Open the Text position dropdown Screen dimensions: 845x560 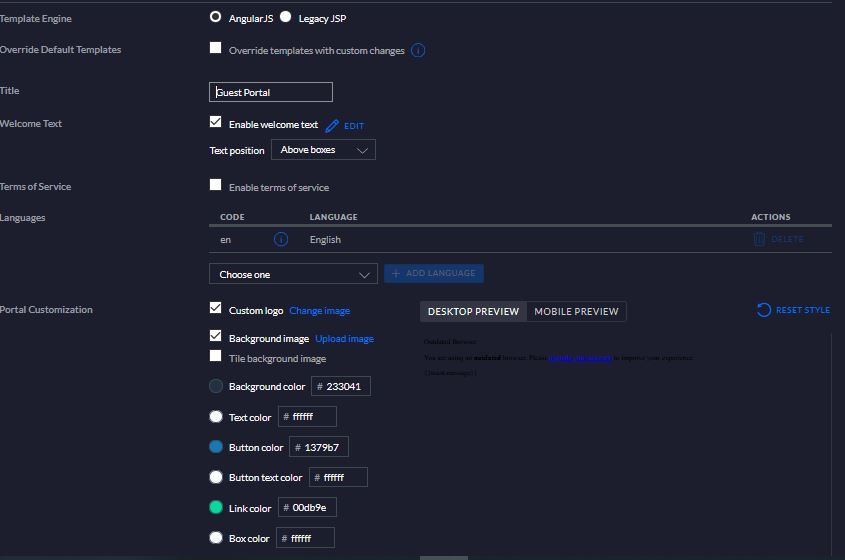click(322, 150)
